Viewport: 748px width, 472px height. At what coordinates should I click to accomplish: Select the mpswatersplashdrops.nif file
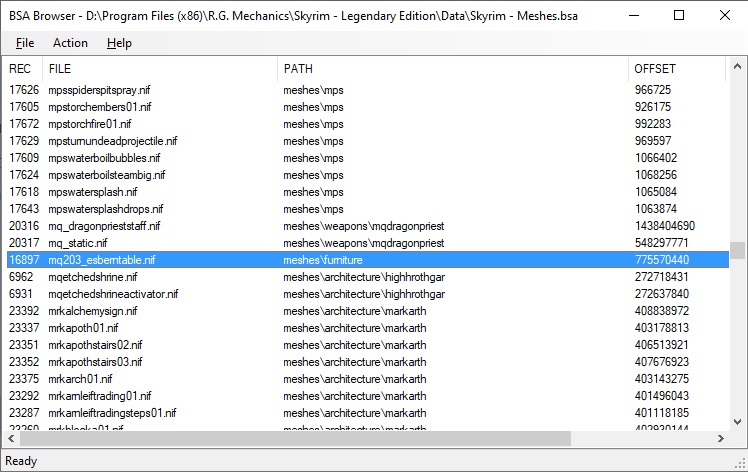pyautogui.click(x=105, y=209)
